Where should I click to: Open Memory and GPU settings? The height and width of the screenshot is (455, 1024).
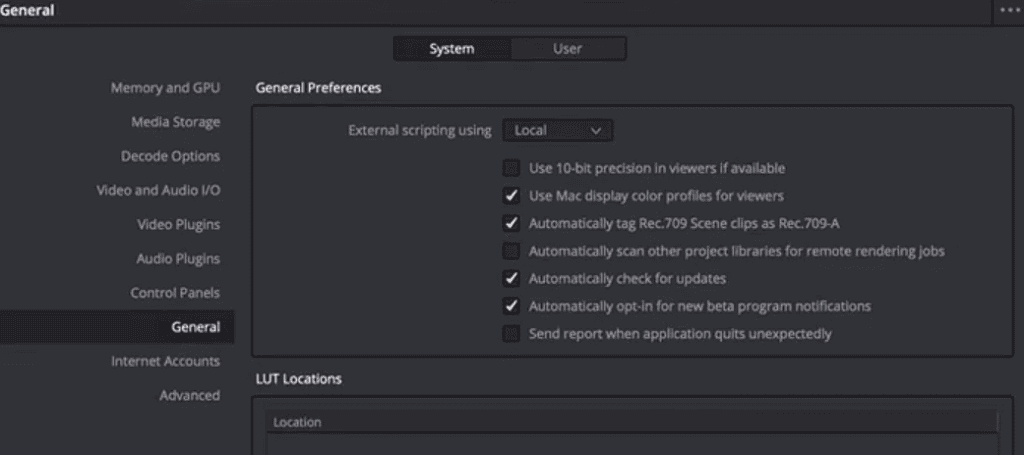165,88
